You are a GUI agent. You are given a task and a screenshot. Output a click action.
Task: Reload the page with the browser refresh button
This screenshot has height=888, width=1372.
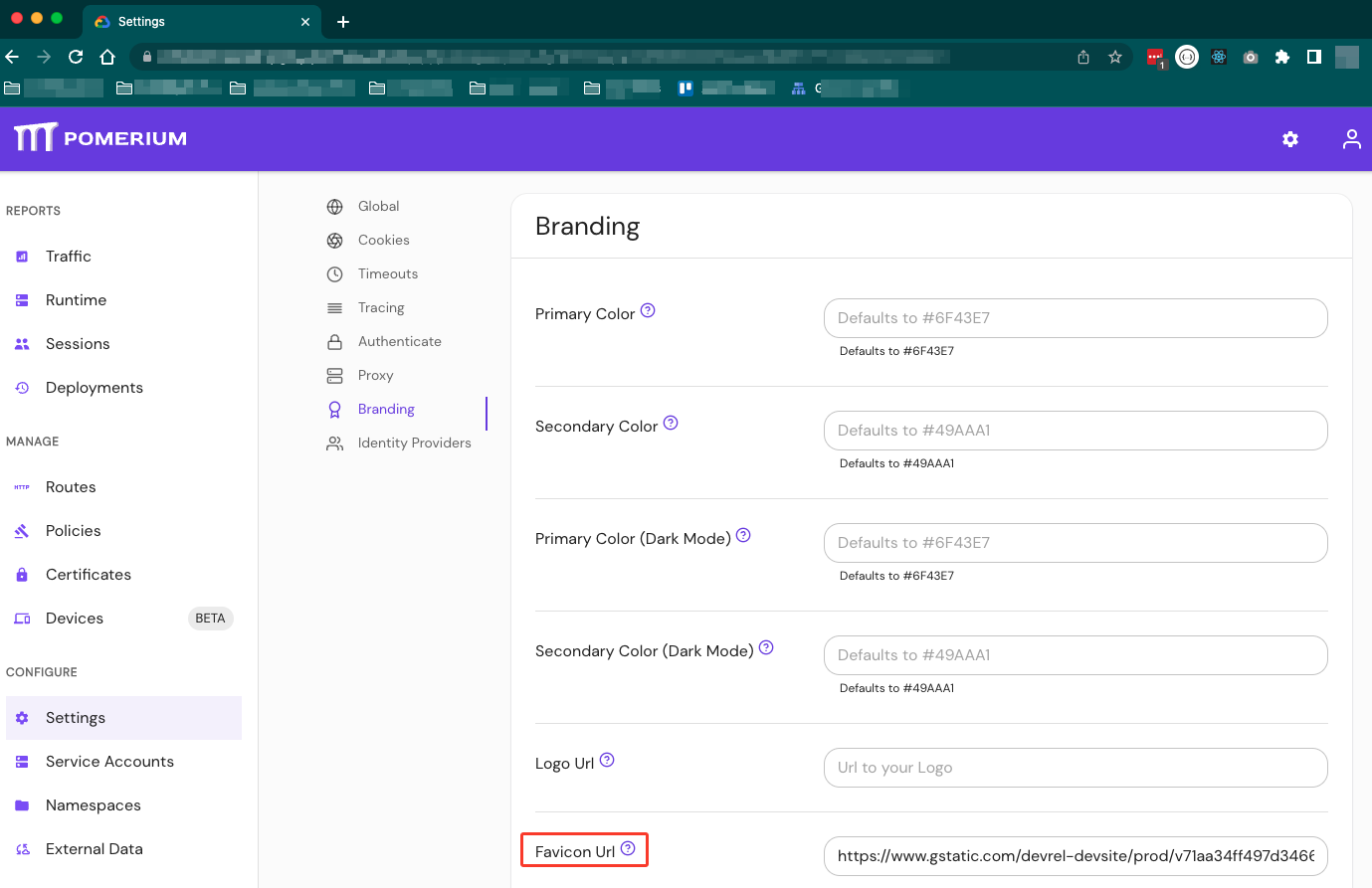[x=75, y=57]
